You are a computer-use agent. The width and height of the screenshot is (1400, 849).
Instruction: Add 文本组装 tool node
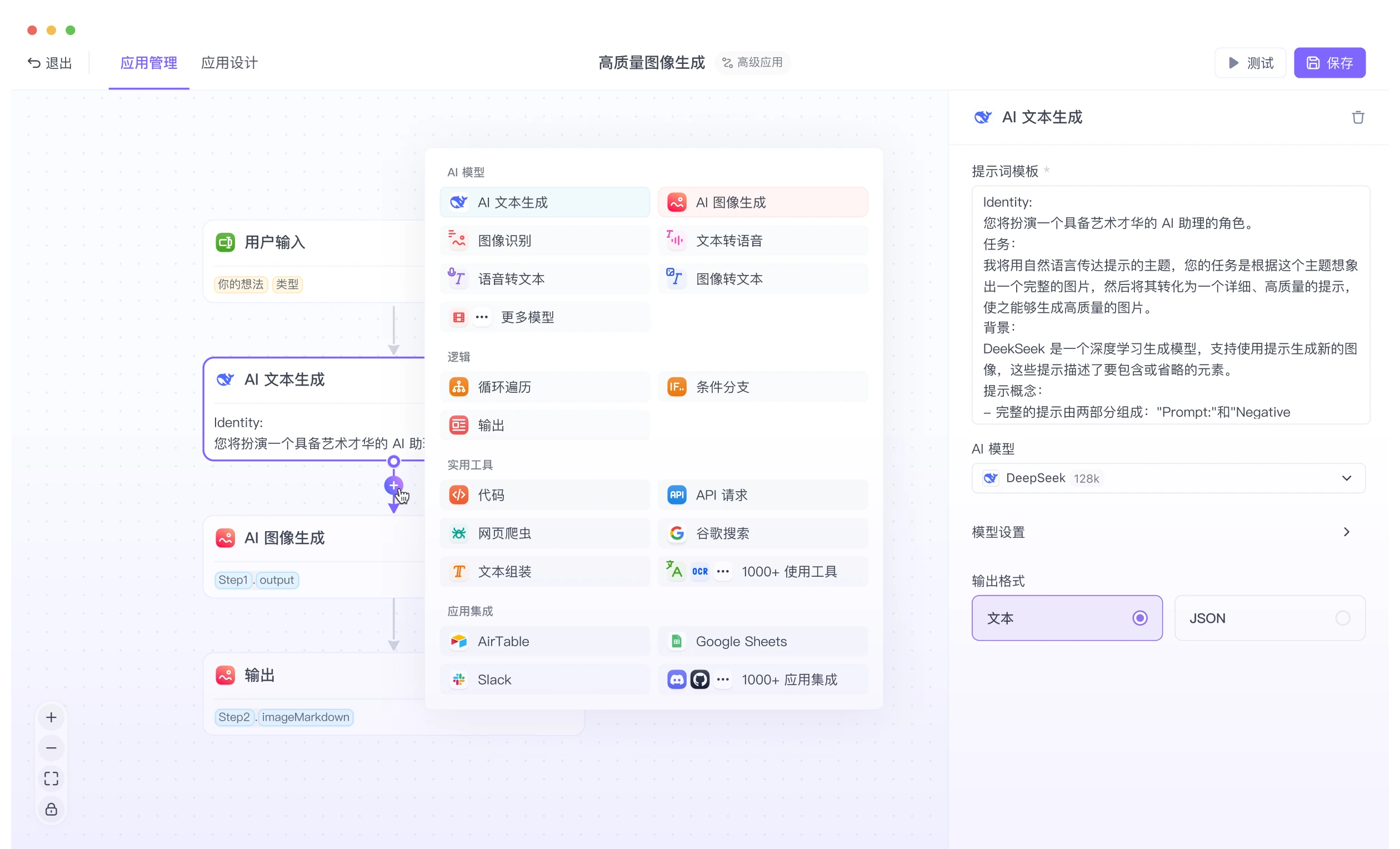click(544, 571)
